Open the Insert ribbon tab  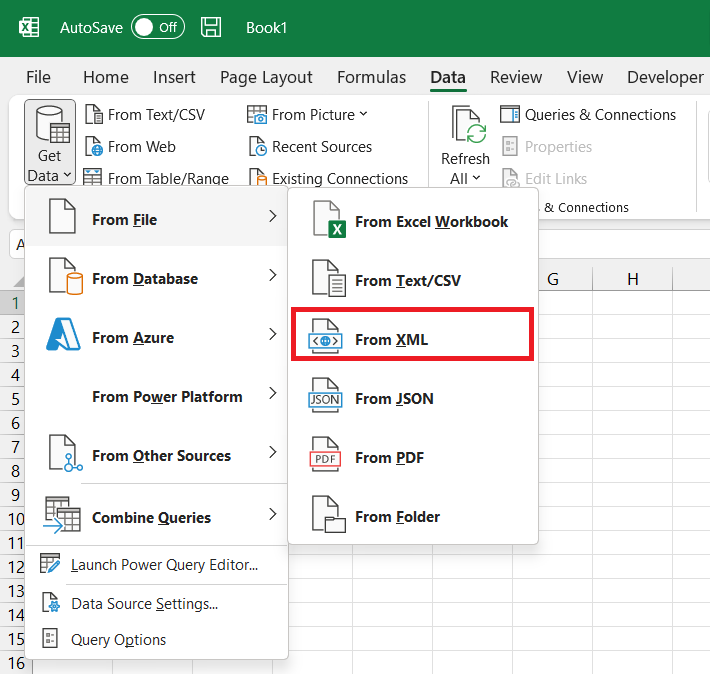coord(174,77)
